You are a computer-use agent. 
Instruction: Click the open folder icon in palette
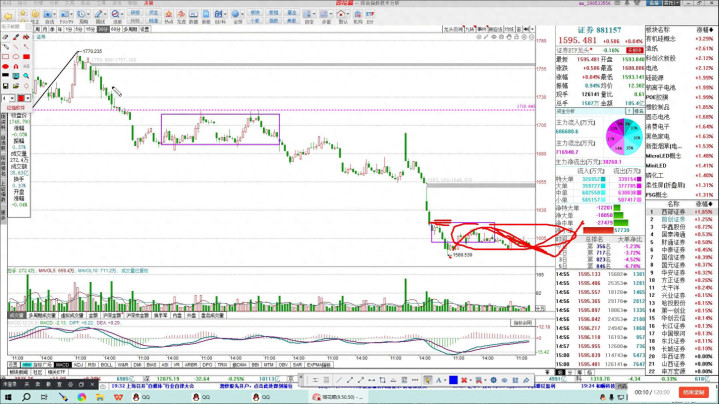click(16, 86)
